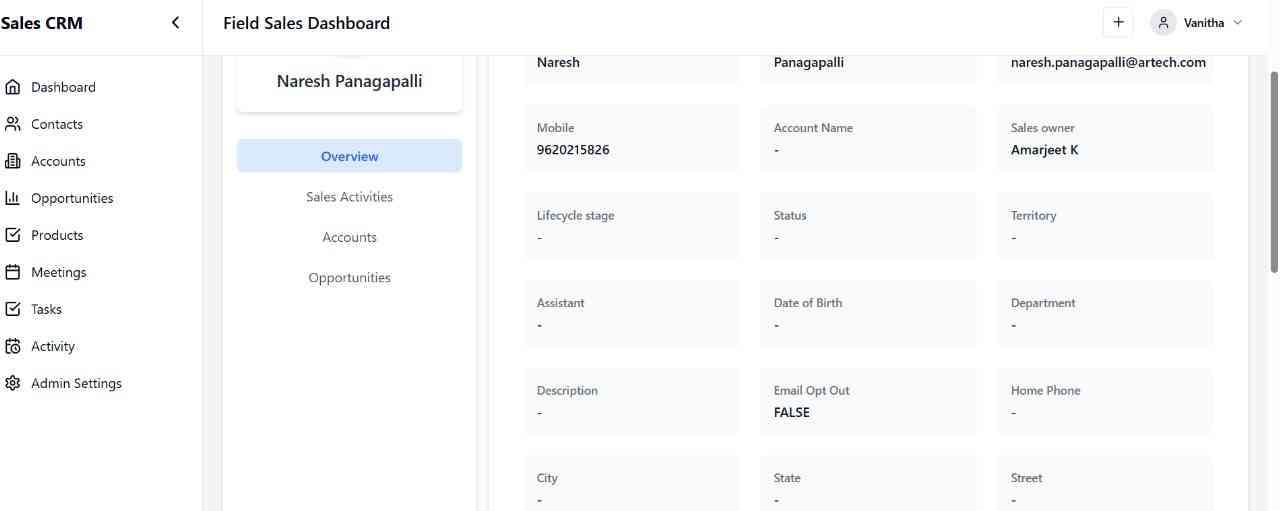Image resolution: width=1280 pixels, height=511 pixels.
Task: Collapse the sidebar with chevron arrow
Action: [x=176, y=22]
